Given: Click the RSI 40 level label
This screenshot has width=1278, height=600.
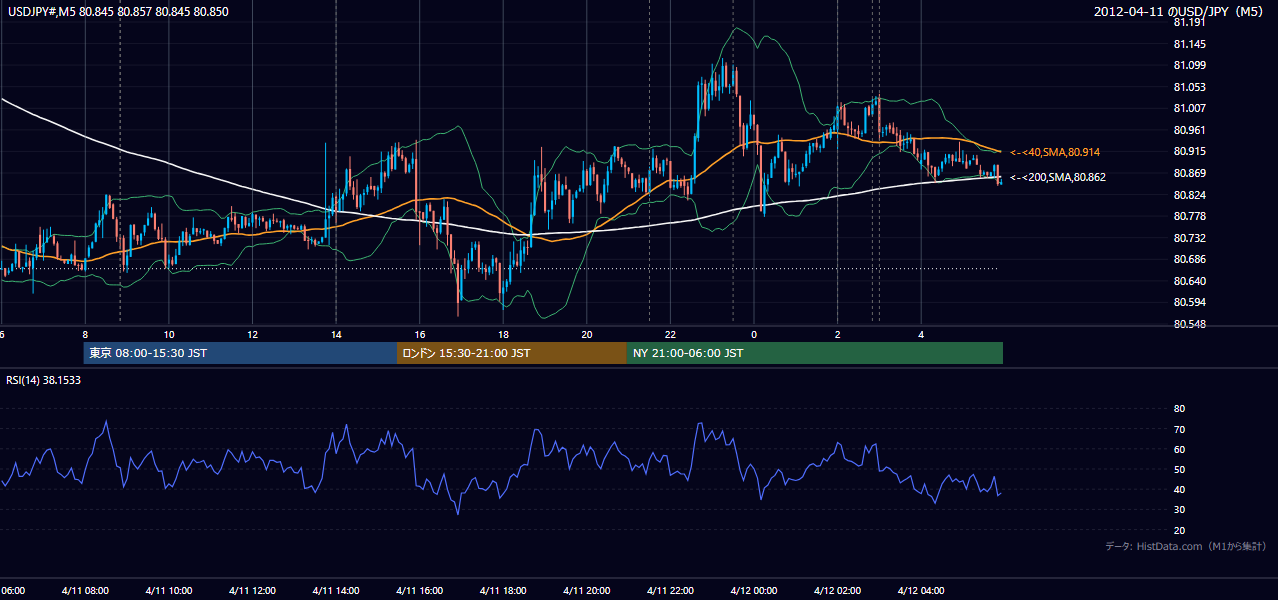Looking at the screenshot, I should (x=1179, y=490).
